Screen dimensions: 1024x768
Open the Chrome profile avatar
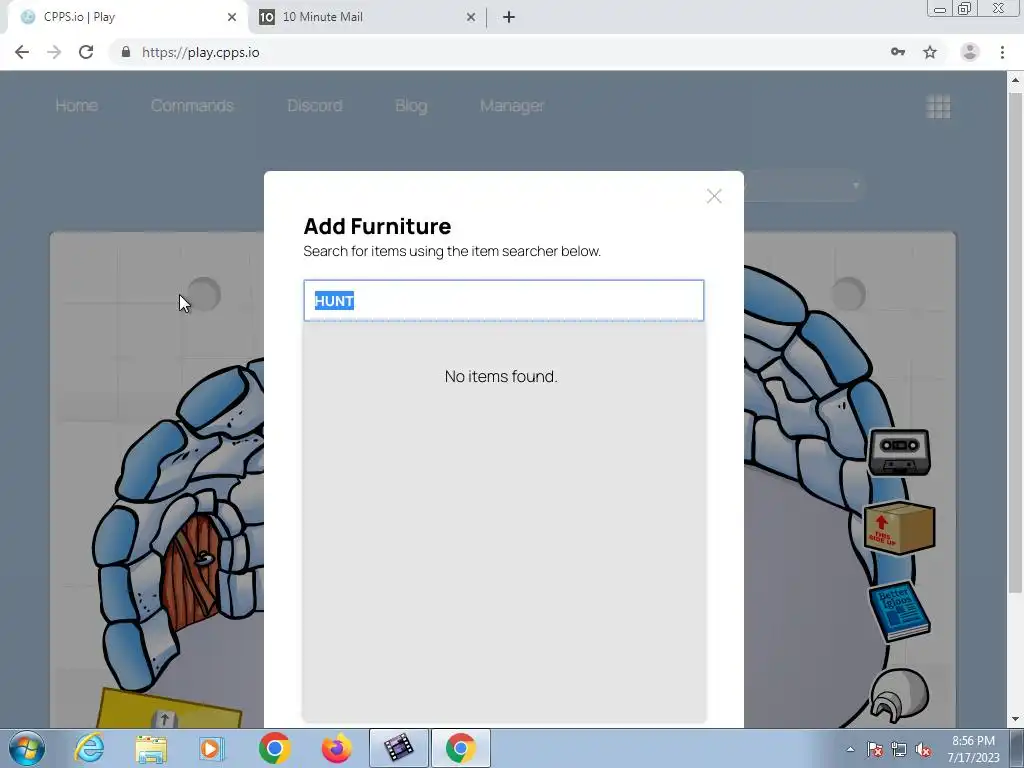click(970, 52)
